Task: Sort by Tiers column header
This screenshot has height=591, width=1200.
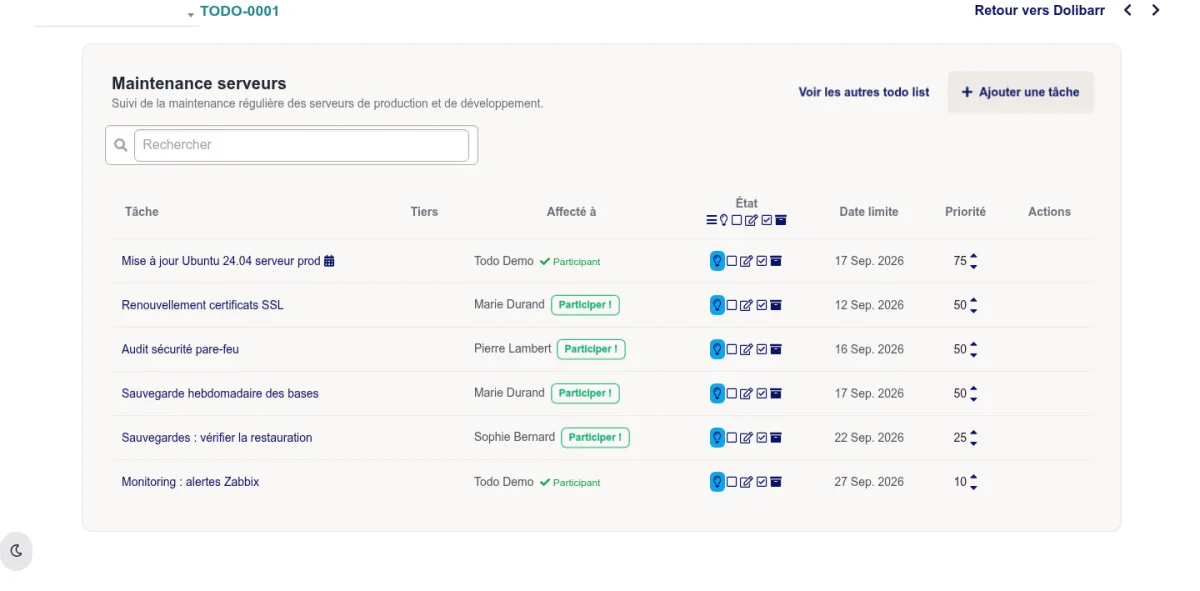Action: 424,212
